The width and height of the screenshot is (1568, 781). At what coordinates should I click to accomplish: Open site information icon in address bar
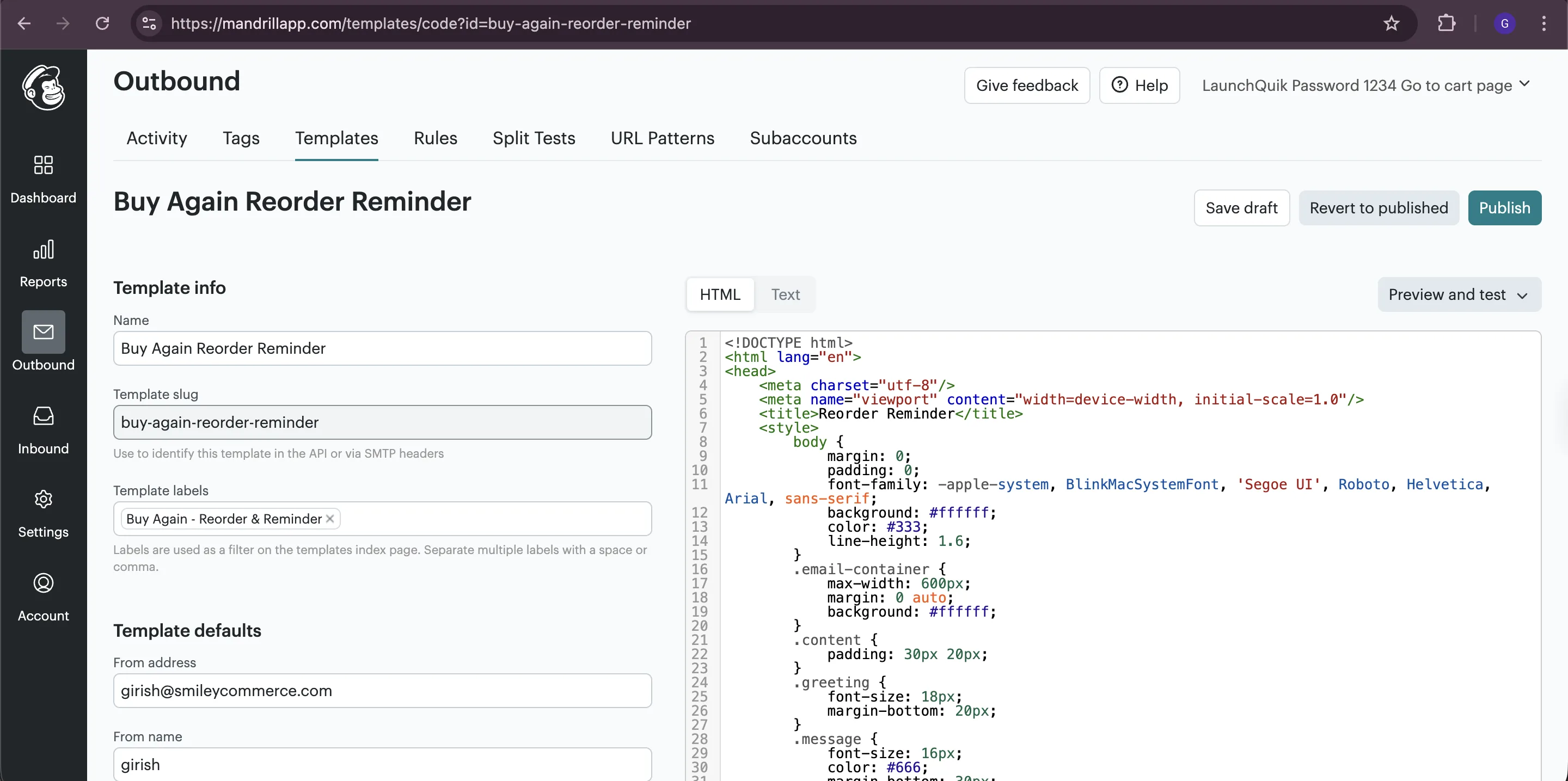[149, 24]
